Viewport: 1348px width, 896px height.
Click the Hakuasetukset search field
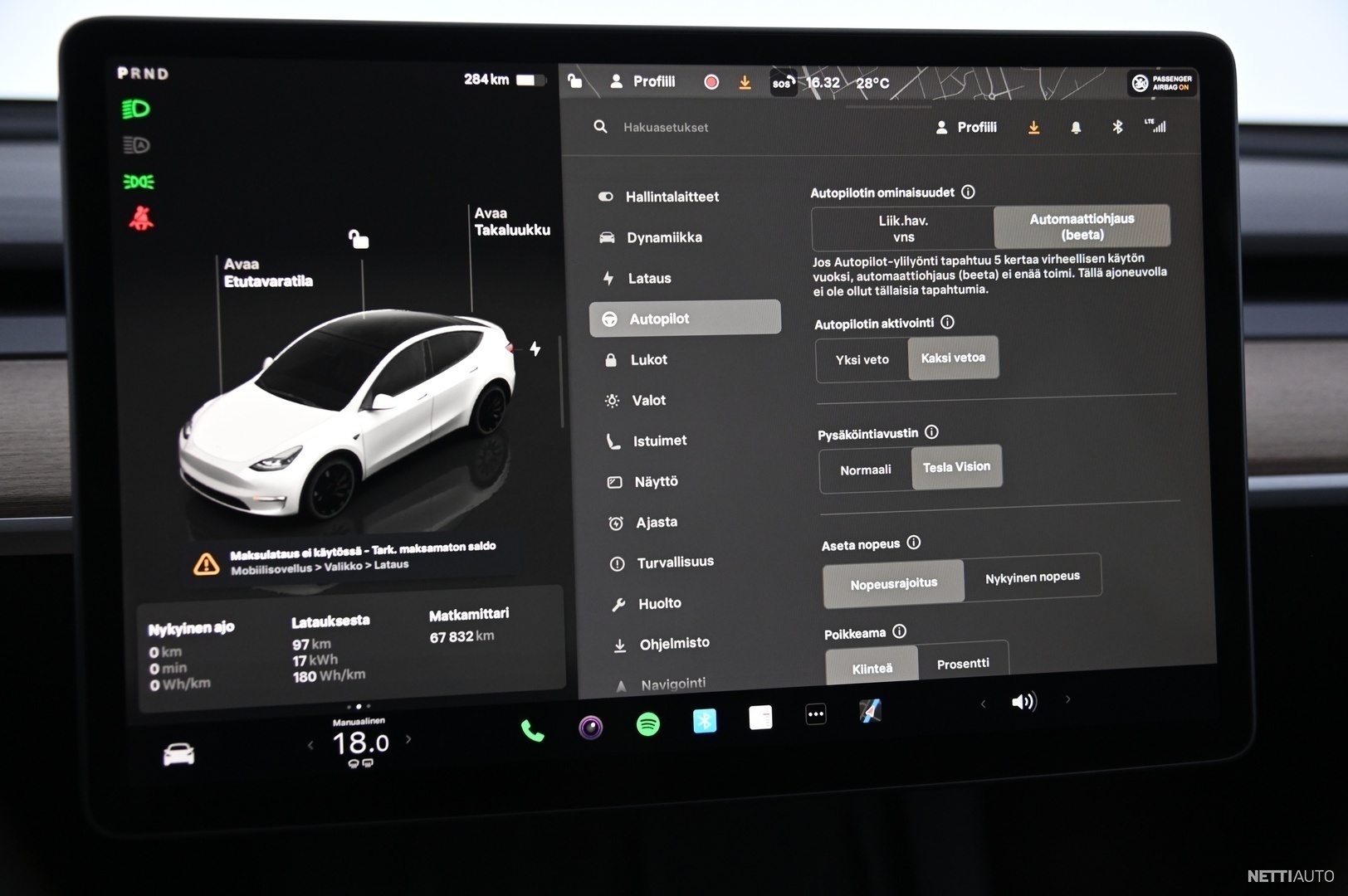[x=666, y=128]
